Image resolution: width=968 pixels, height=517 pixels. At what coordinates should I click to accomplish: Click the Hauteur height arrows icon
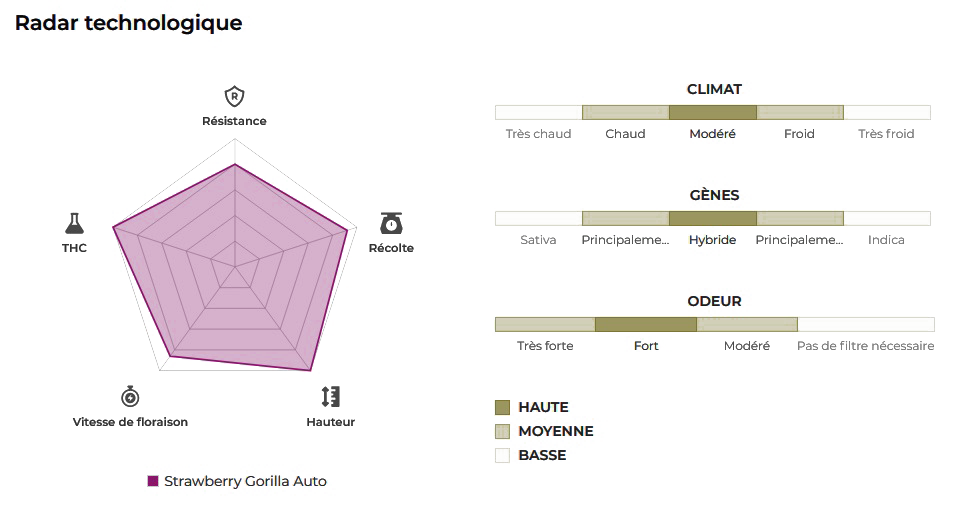tap(330, 396)
